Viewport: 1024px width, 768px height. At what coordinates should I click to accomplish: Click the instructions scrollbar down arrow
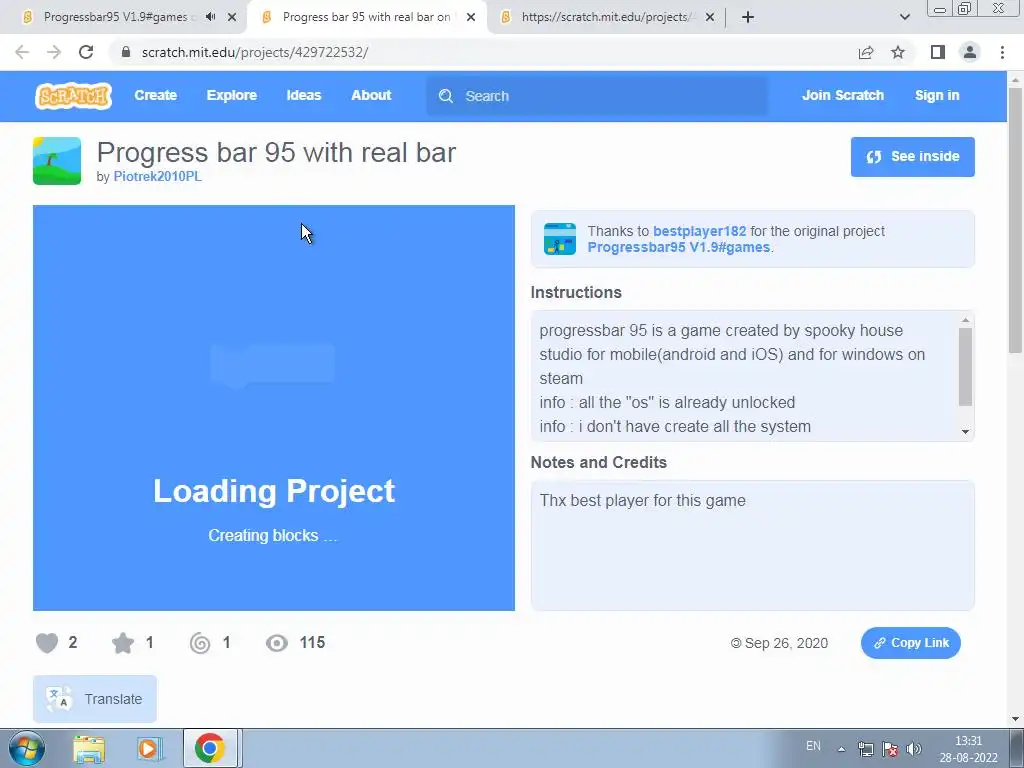pyautogui.click(x=965, y=432)
